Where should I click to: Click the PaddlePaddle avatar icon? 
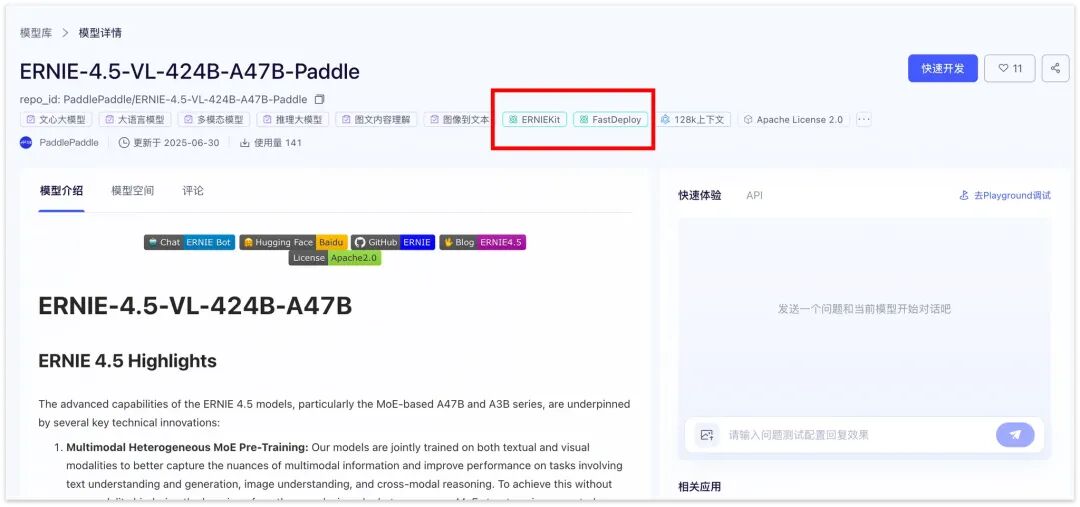[x=26, y=143]
